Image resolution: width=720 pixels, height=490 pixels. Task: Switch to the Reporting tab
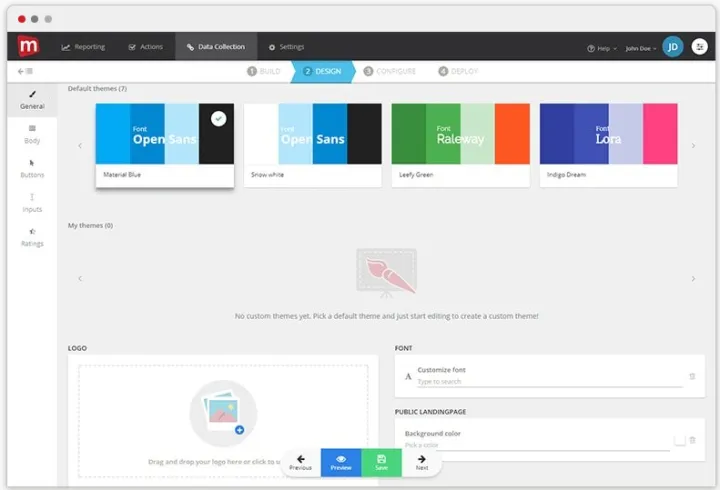(83, 47)
